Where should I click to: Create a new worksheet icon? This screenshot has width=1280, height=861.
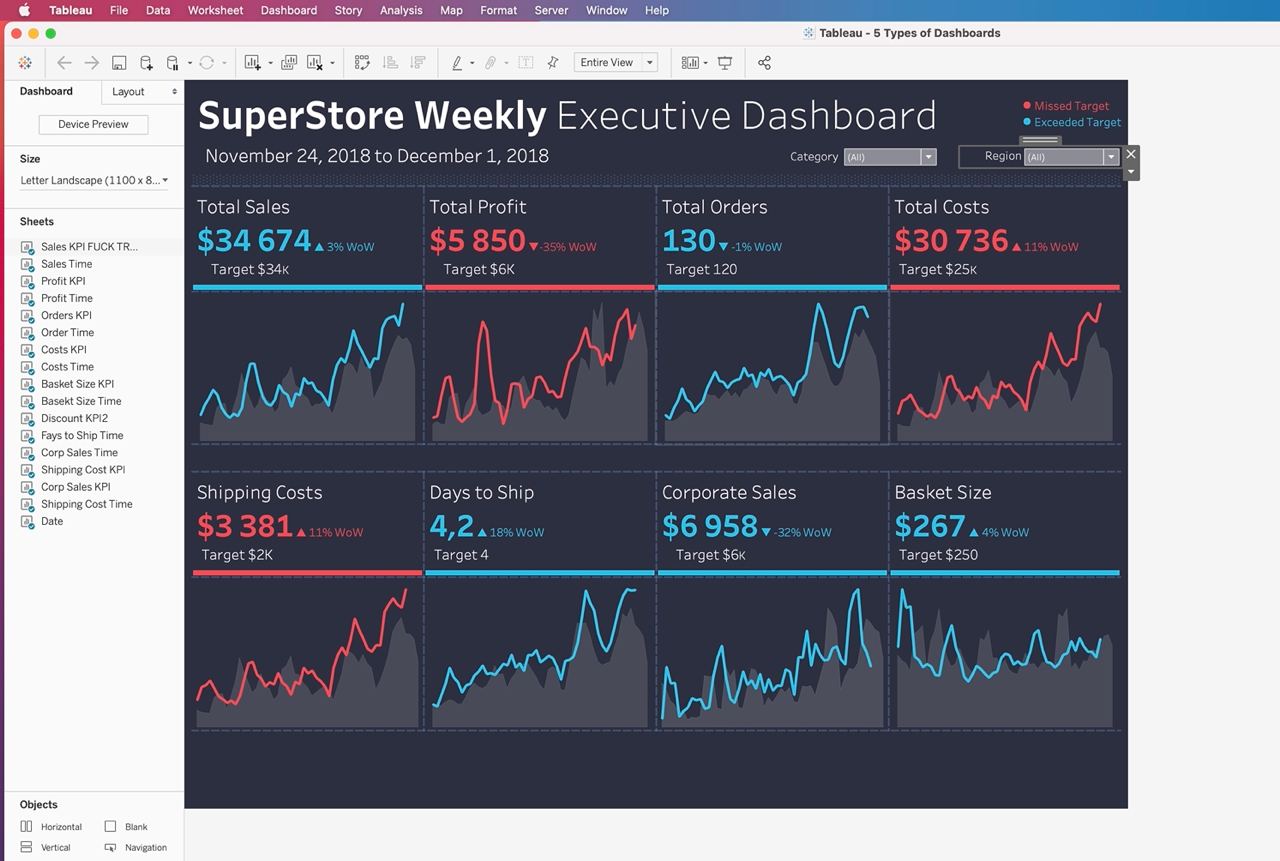[x=253, y=62]
